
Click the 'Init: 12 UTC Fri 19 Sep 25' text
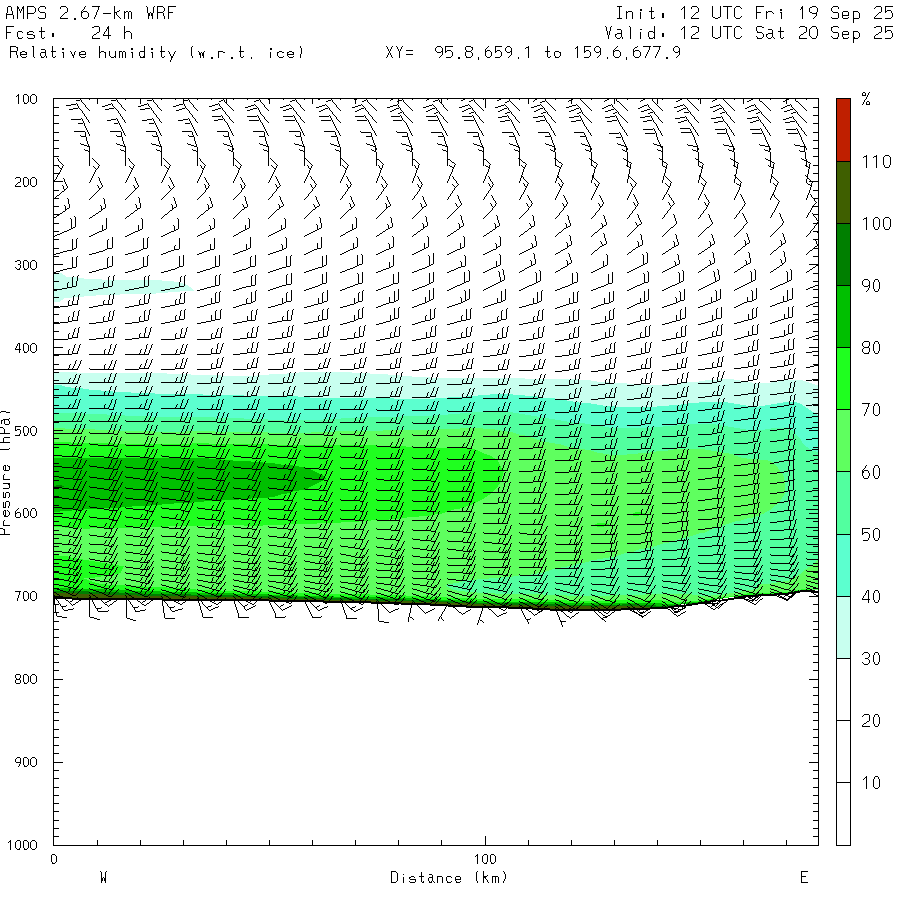754,13
